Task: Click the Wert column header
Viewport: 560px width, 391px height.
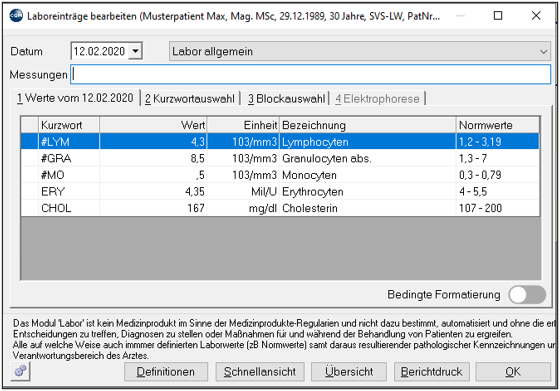Action: (153, 125)
